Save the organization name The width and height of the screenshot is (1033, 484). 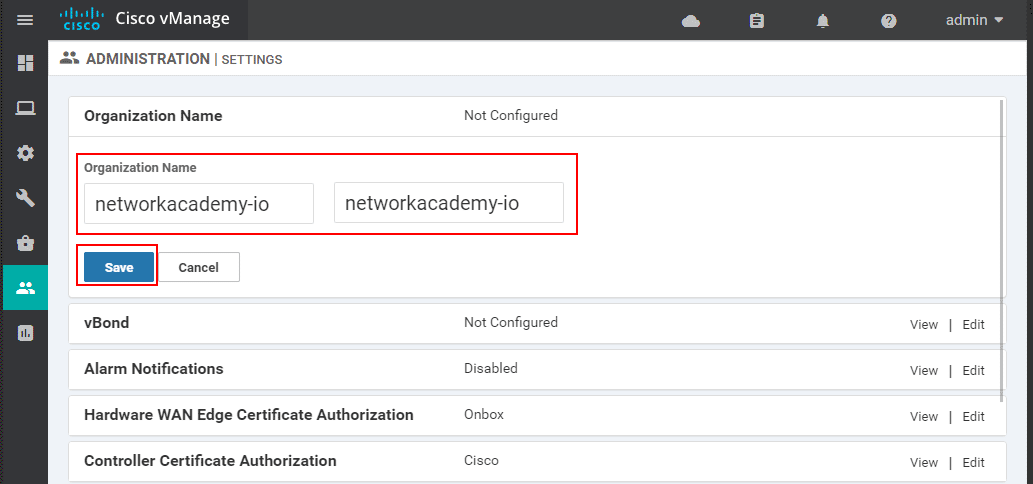tap(119, 267)
